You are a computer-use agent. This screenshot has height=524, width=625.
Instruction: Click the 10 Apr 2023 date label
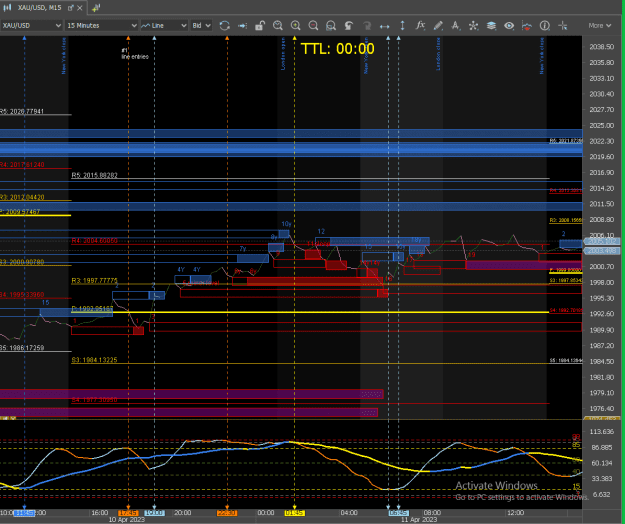[x=127, y=520]
